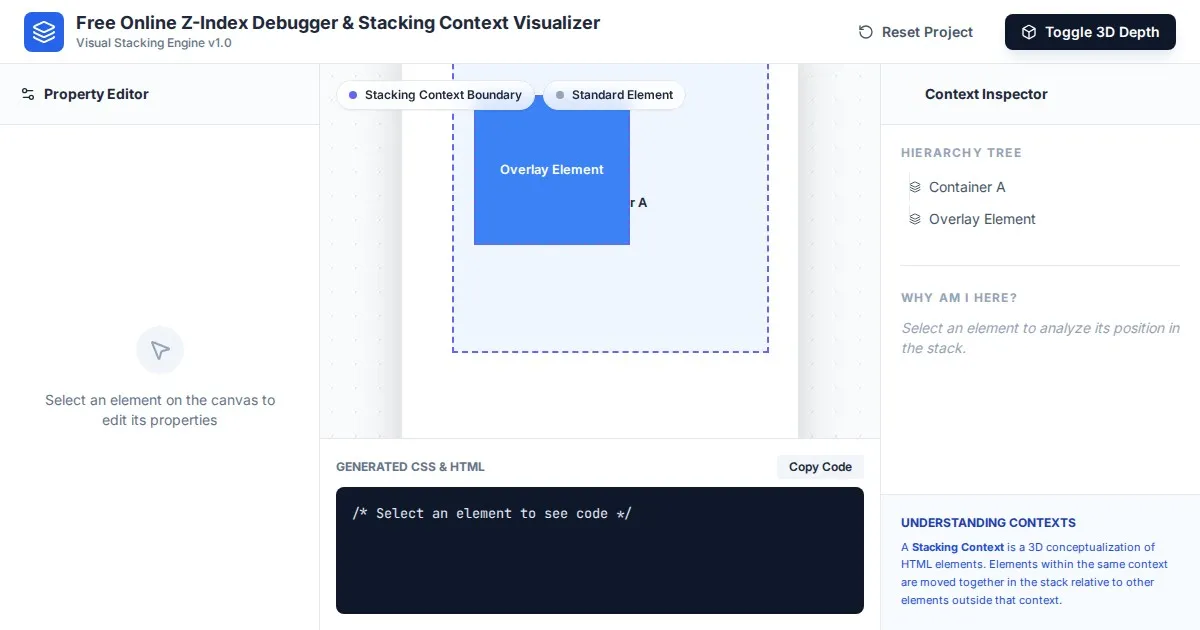Reset Project from the header

(x=916, y=32)
